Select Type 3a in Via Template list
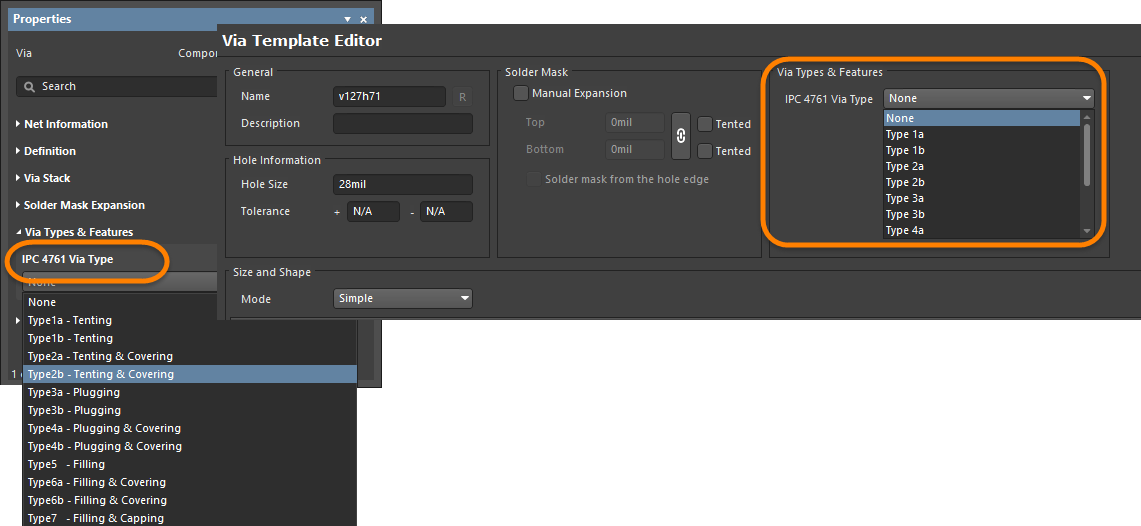Image resolution: width=1141 pixels, height=526 pixels. coord(904,198)
